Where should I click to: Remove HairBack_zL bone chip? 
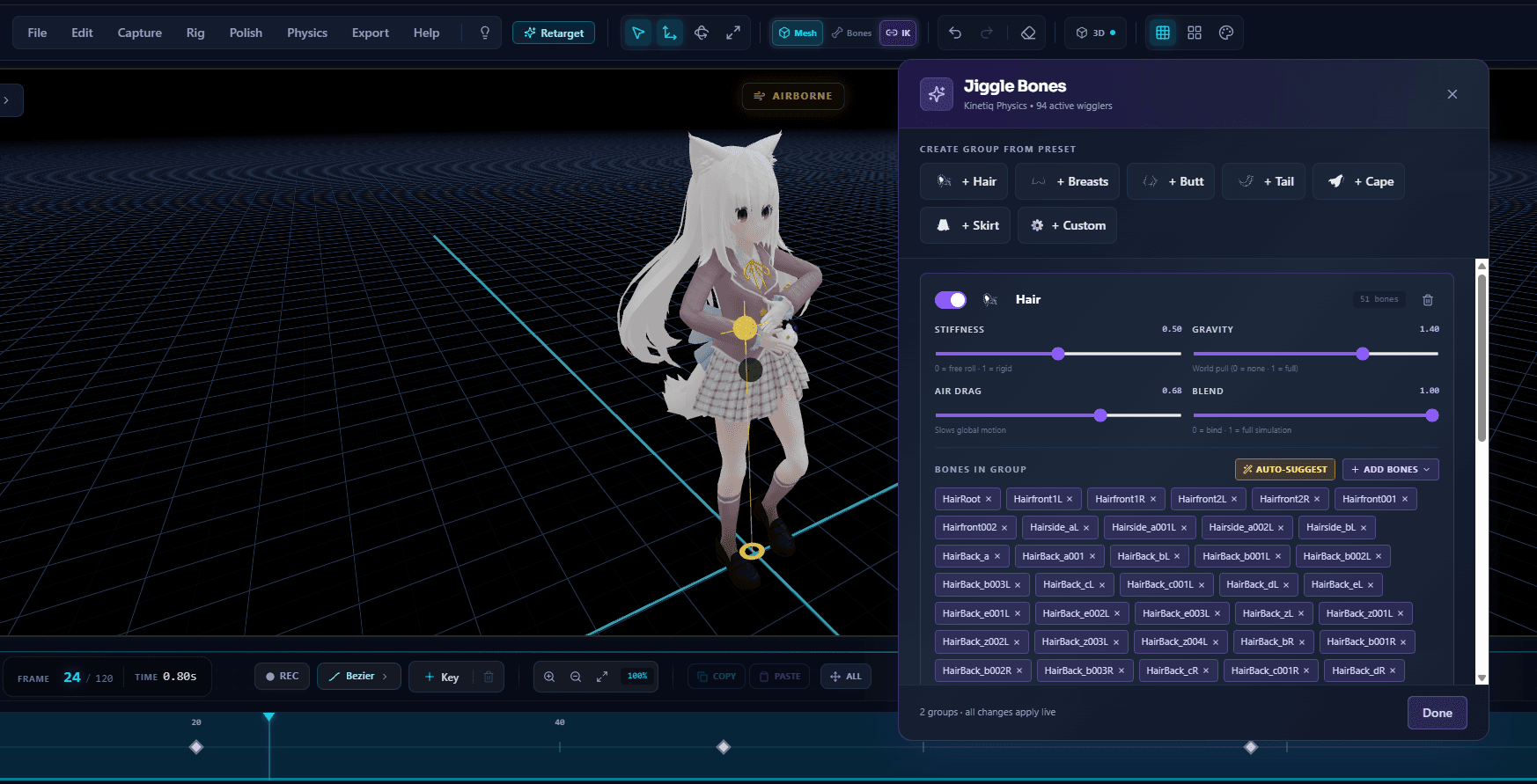[1301, 614]
